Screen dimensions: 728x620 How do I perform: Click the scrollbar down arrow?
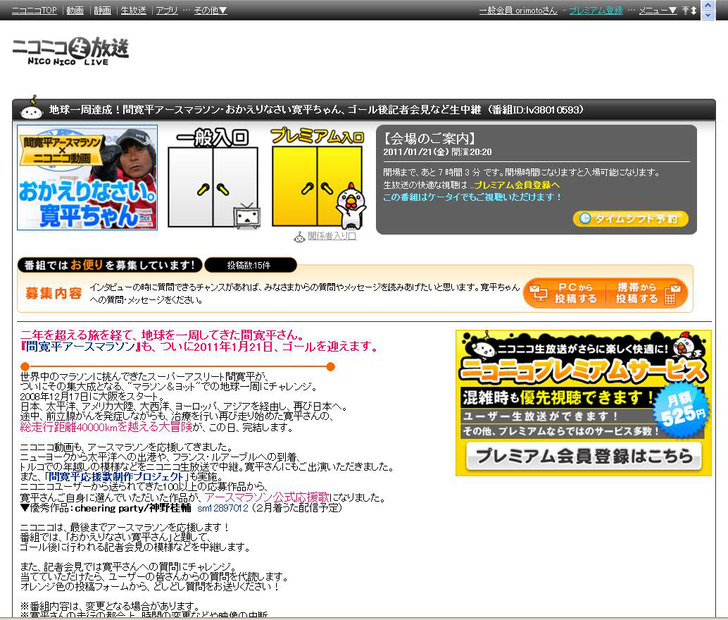pos(708,15)
